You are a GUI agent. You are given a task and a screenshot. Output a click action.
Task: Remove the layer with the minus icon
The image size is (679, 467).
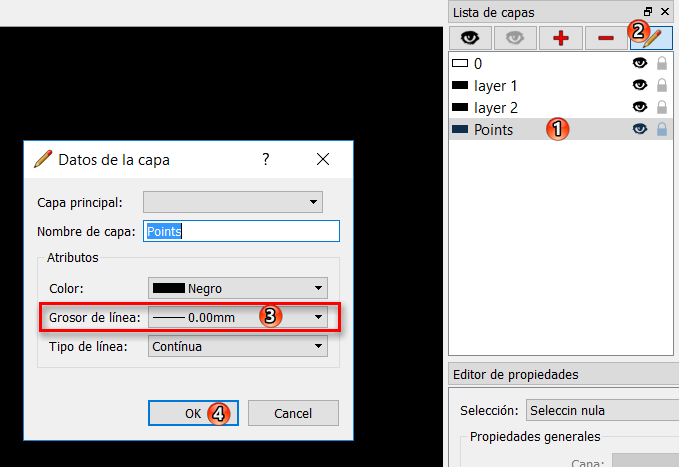tap(605, 38)
